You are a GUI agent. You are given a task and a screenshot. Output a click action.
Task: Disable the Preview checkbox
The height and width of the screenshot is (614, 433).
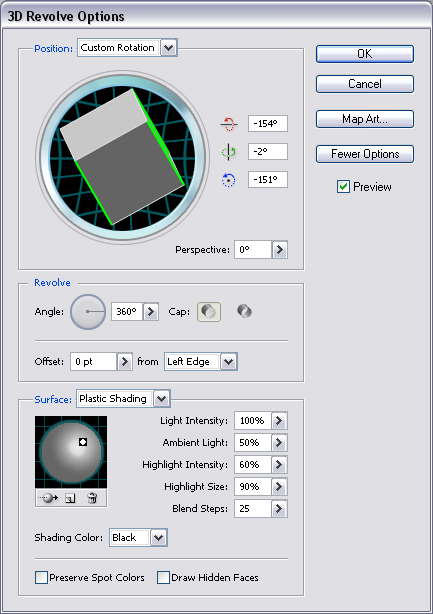click(343, 187)
